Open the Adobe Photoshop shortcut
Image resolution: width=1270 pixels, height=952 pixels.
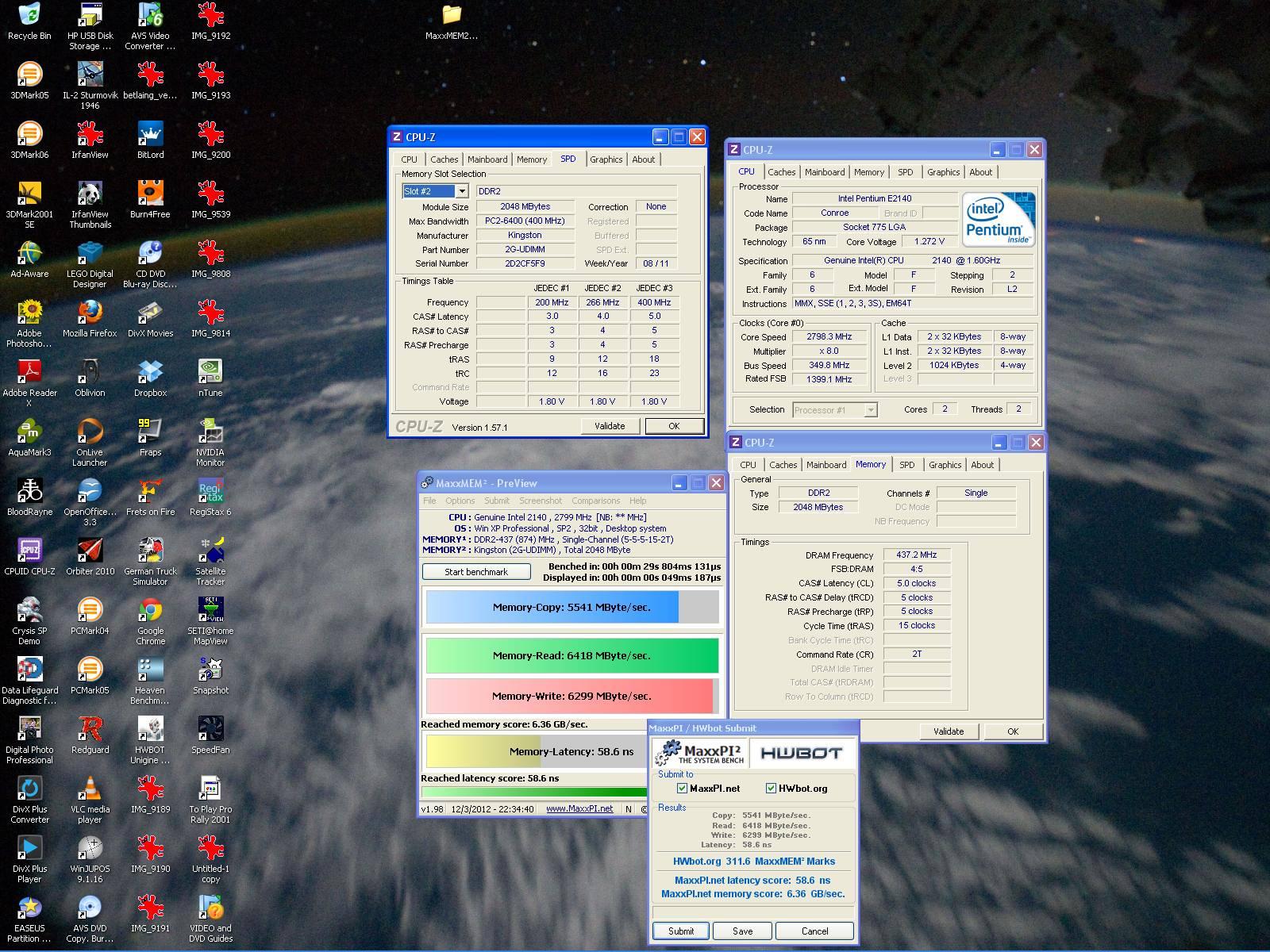(29, 324)
